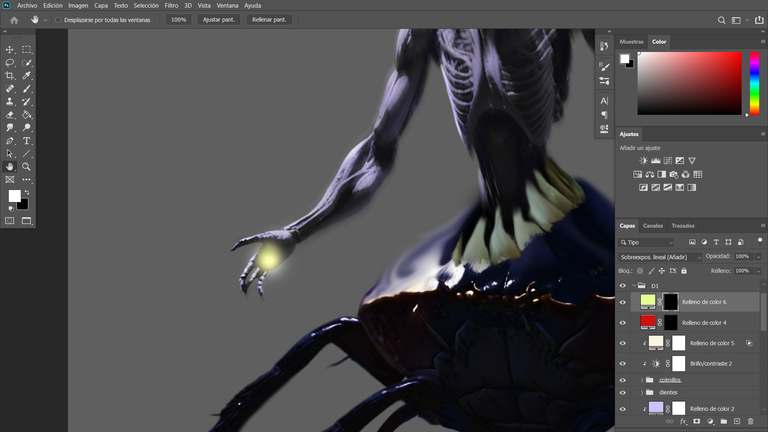
Task: Open the Capas panel options menu
Action: click(763, 225)
